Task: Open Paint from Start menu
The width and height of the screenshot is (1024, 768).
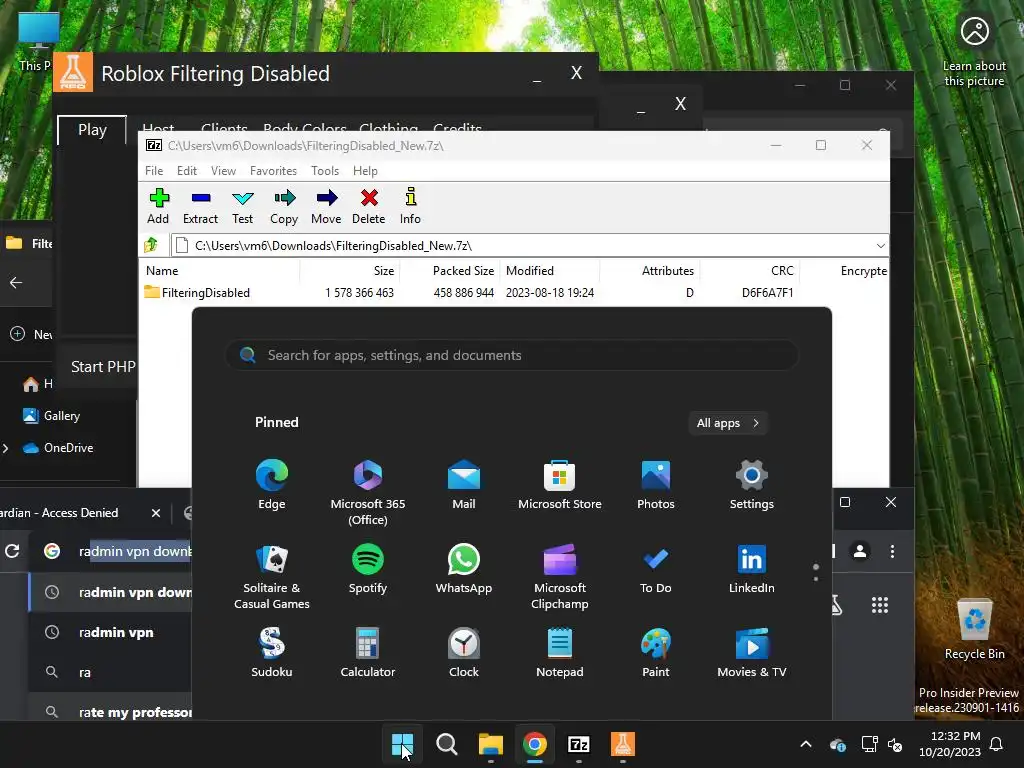Action: click(656, 652)
